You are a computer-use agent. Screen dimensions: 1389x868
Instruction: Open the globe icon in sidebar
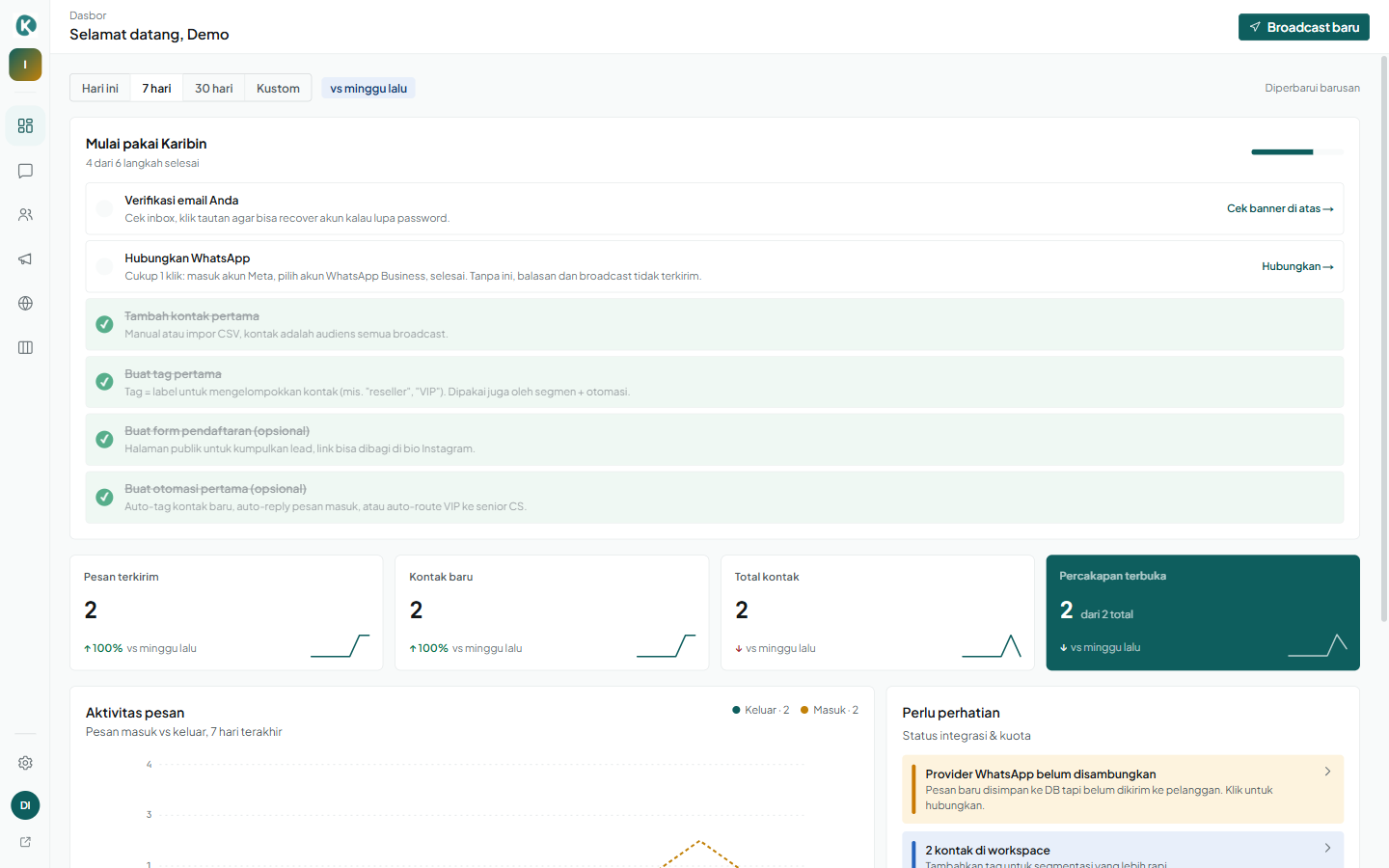click(x=25, y=303)
